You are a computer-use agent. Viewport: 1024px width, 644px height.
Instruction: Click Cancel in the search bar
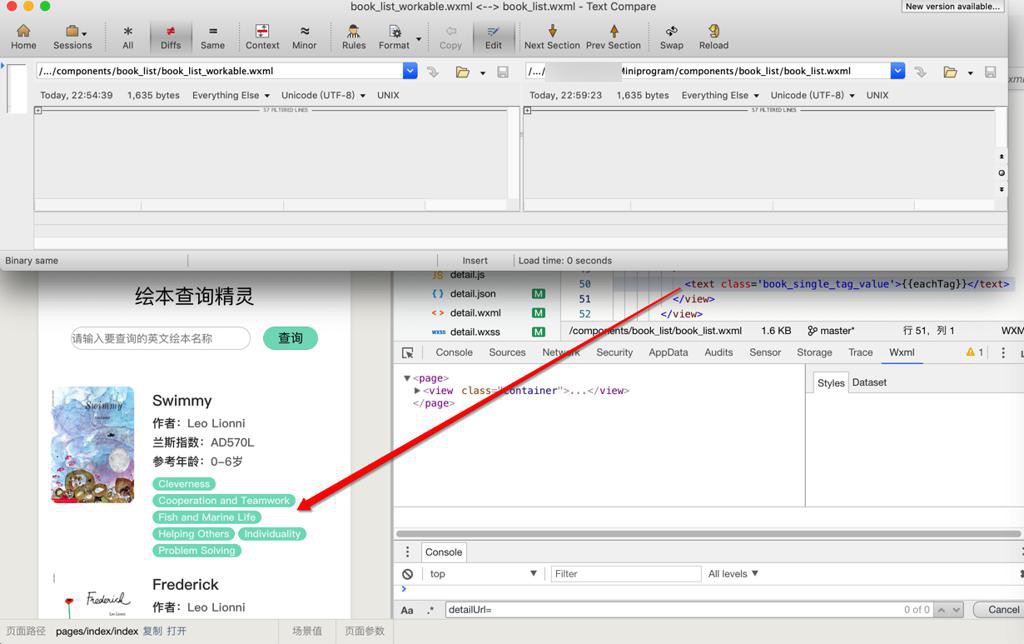pyautogui.click(x=1003, y=609)
